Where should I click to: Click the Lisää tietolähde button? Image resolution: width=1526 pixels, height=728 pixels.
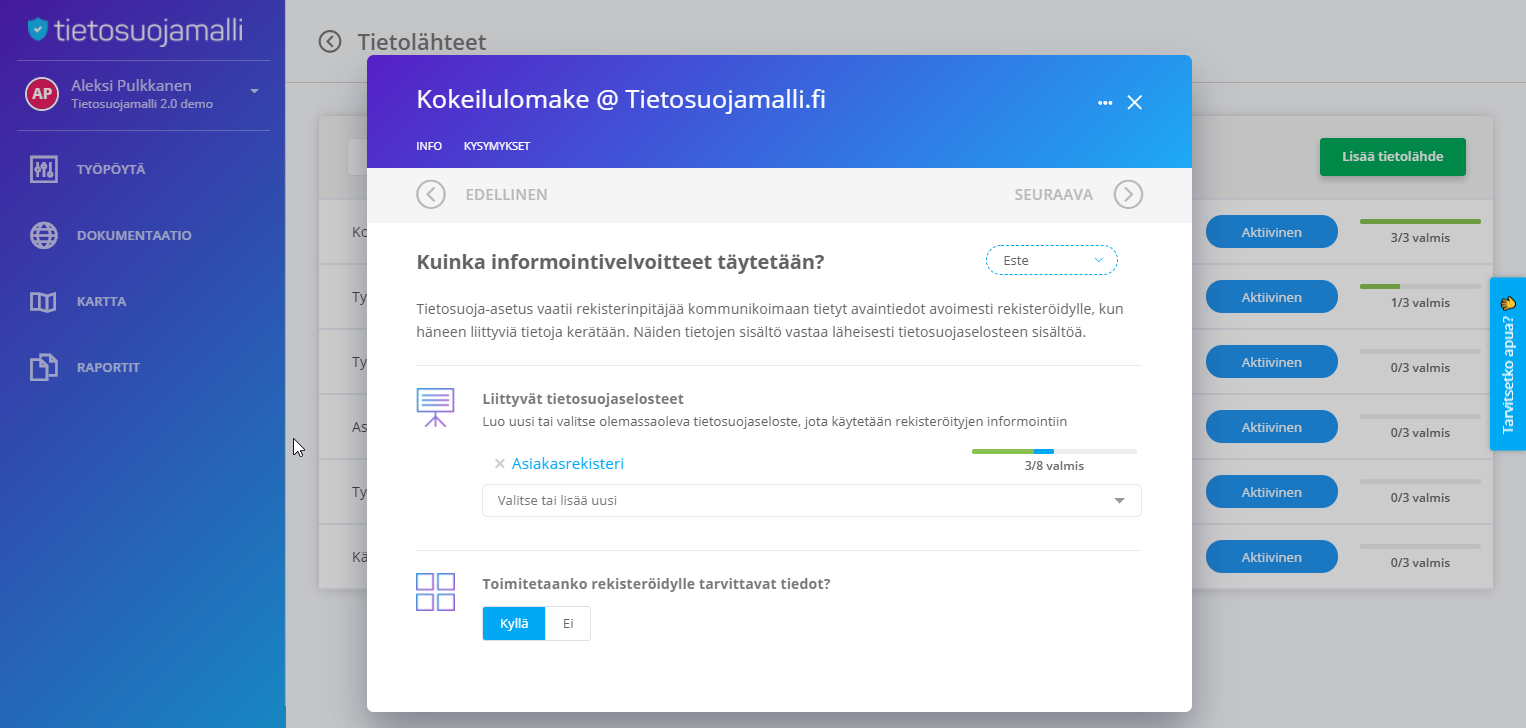1393,157
